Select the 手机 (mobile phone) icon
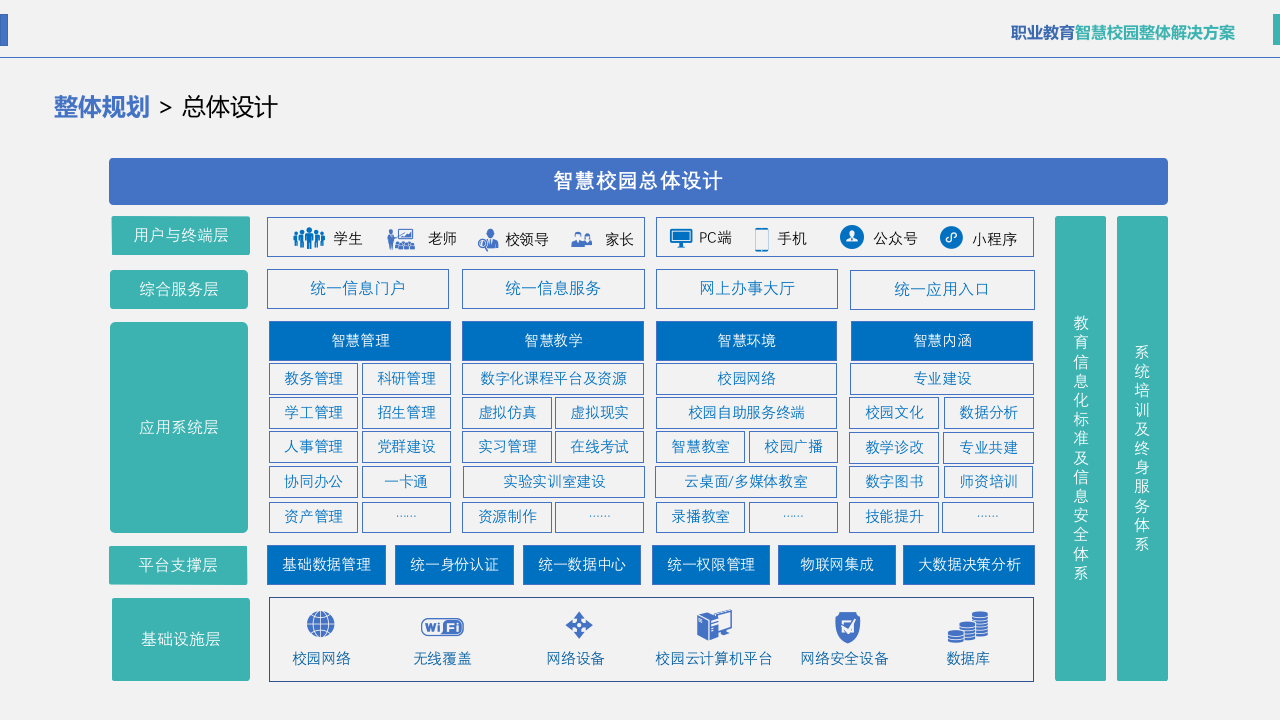 764,236
